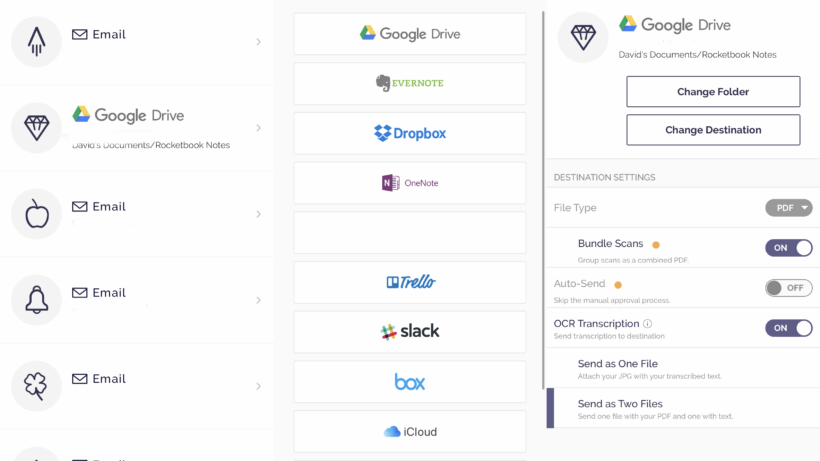Viewport: 820px width, 461px height.
Task: Click the apple destination icon
Action: (x=37, y=213)
